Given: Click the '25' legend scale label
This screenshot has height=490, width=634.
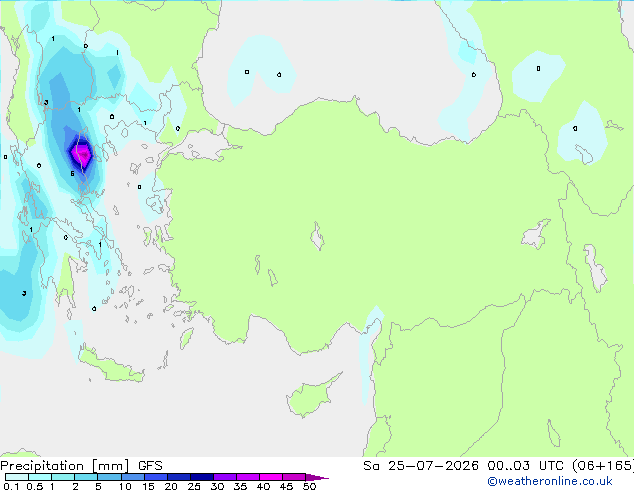Looking at the screenshot, I should pyautogui.click(x=194, y=486).
